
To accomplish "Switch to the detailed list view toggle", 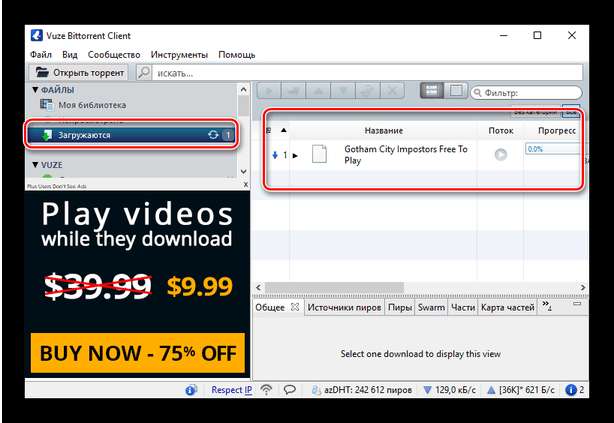I will click(431, 92).
